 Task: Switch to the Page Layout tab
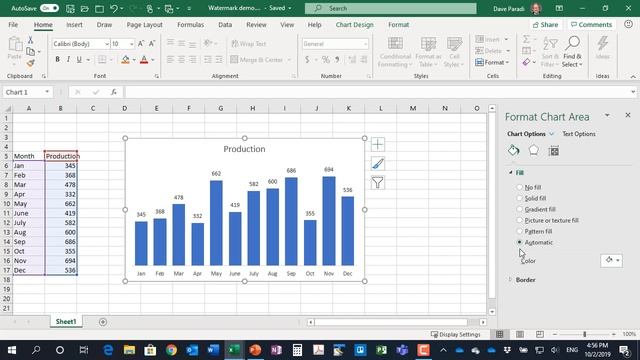pos(144,24)
